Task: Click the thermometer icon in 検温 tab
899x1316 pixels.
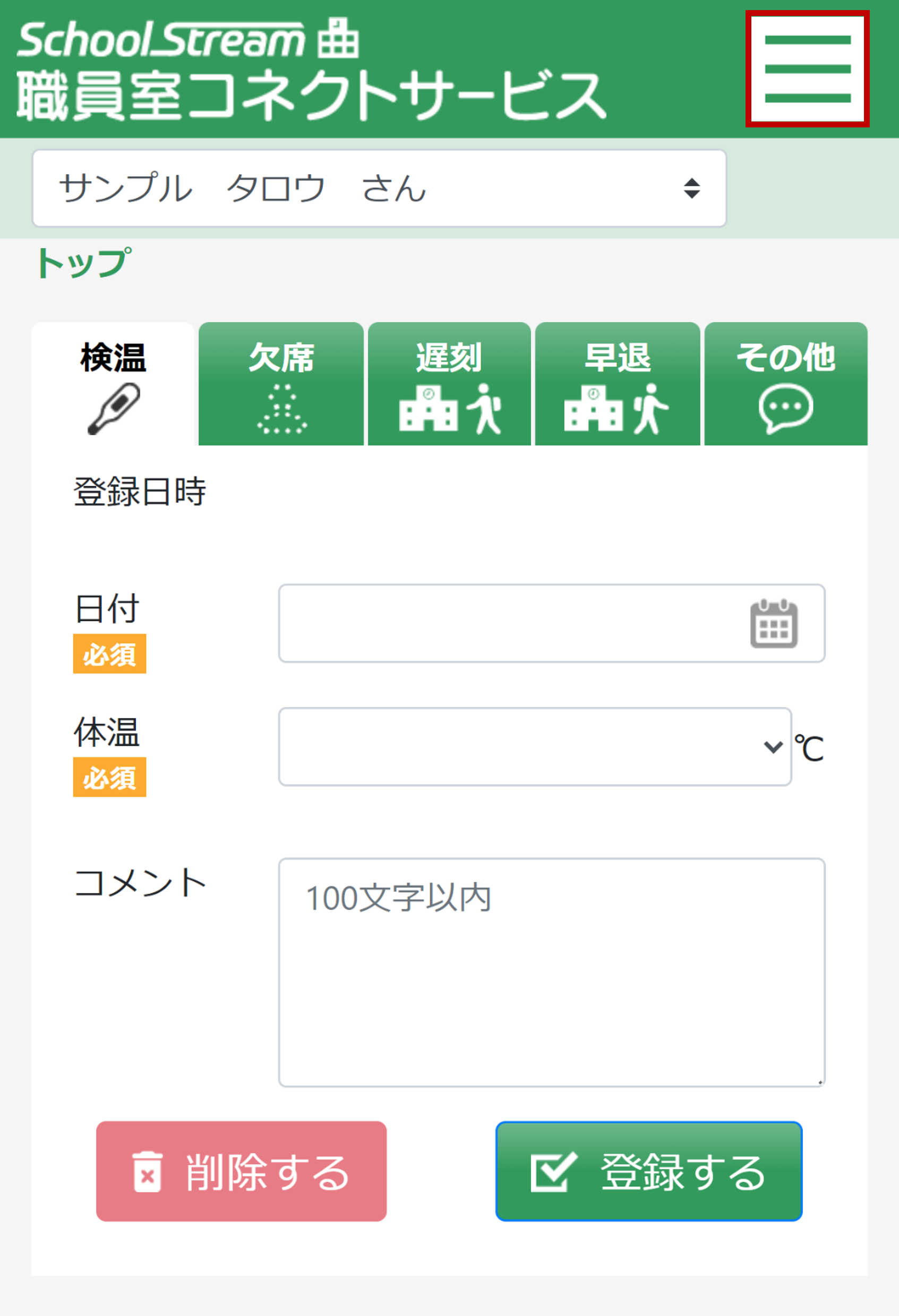Action: point(114,409)
